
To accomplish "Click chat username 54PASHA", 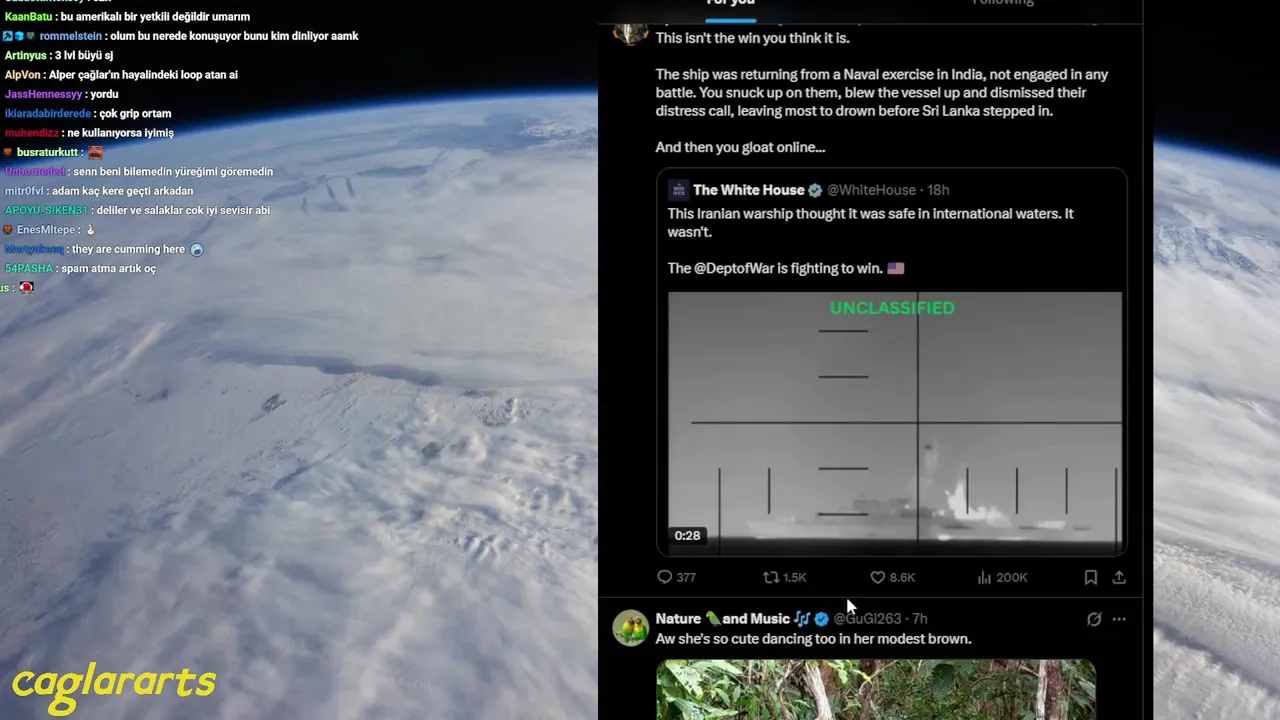I will click(29, 269).
